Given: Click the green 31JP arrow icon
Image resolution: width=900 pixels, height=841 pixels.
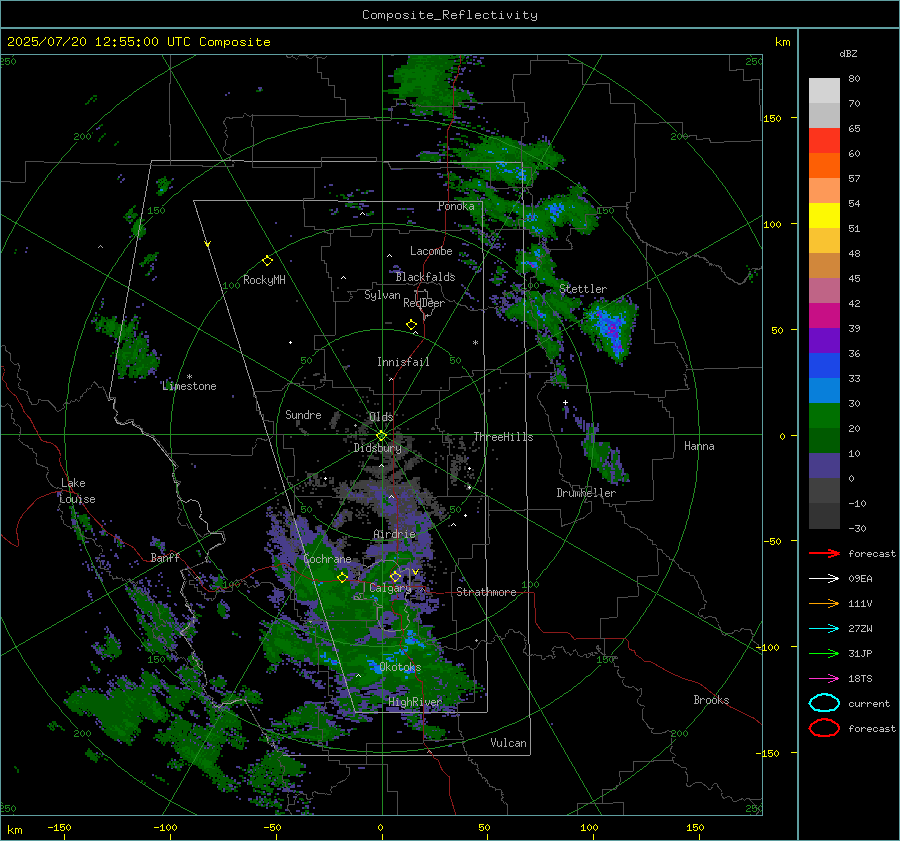Looking at the screenshot, I should pos(824,653).
